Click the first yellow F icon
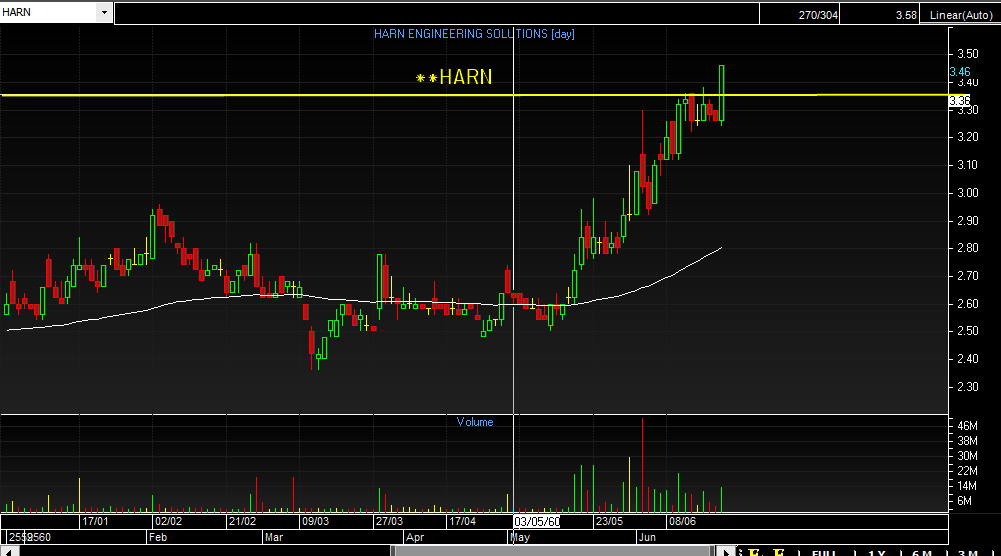This screenshot has height=556, width=1001. click(755, 553)
